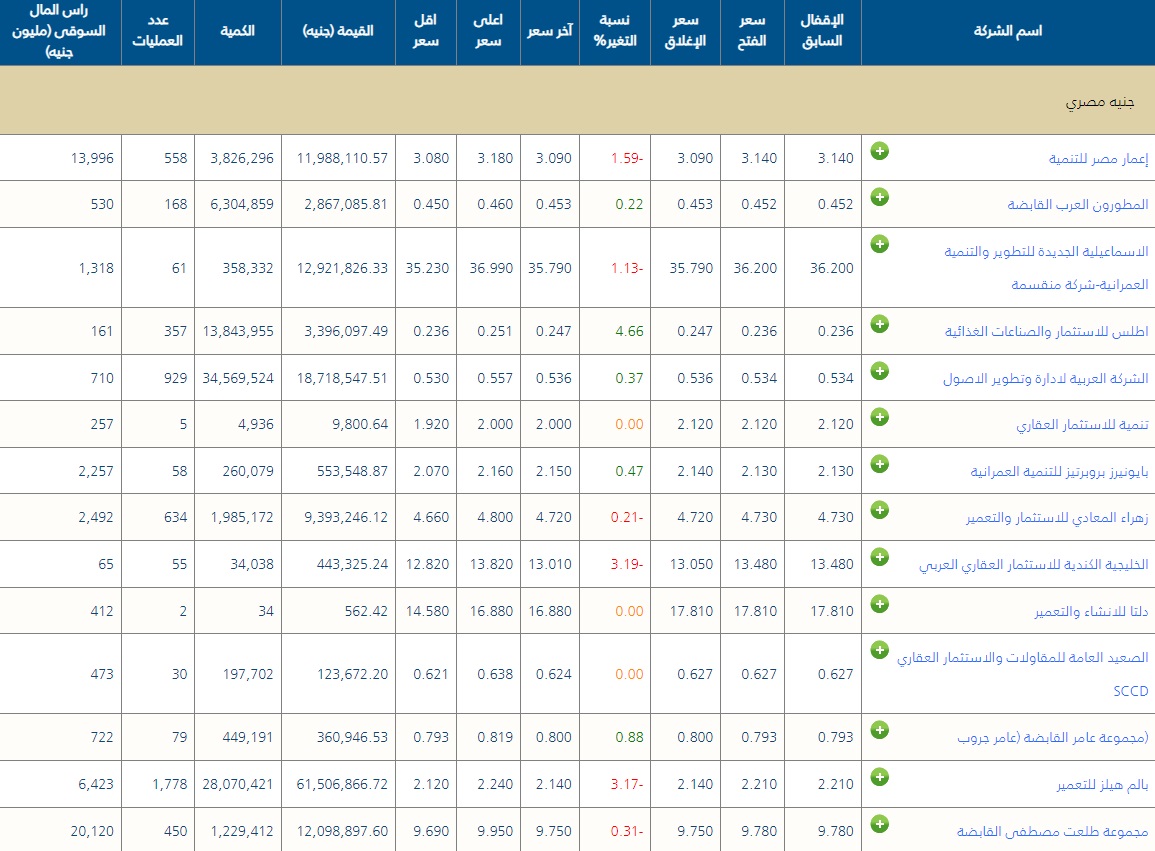Image resolution: width=1155 pixels, height=851 pixels.
Task: Click the القيمة (جنيه) column header
Action: pos(338,31)
